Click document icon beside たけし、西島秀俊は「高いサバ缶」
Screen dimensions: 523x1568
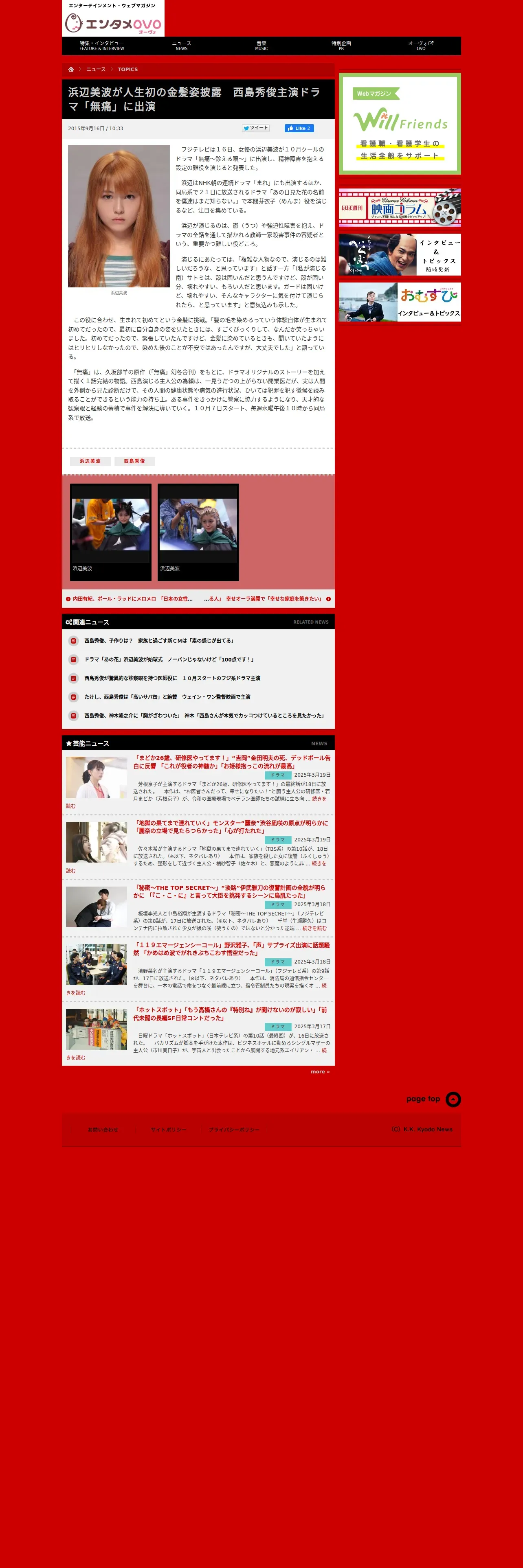click(x=74, y=697)
